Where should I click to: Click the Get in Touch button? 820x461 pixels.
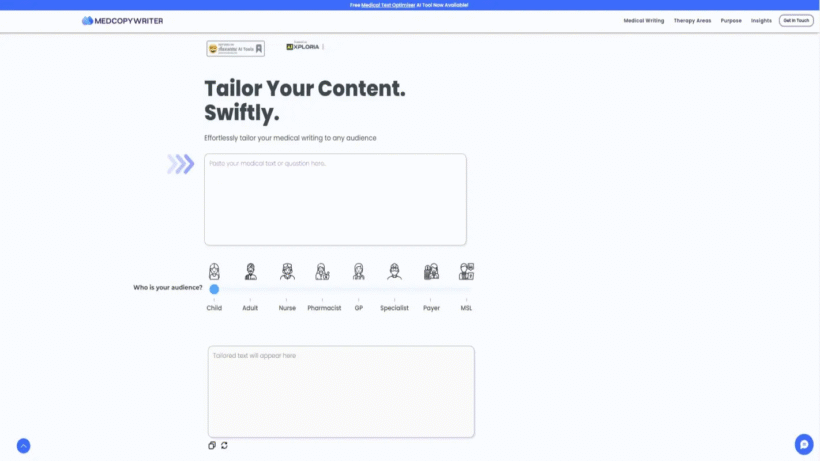tap(796, 20)
